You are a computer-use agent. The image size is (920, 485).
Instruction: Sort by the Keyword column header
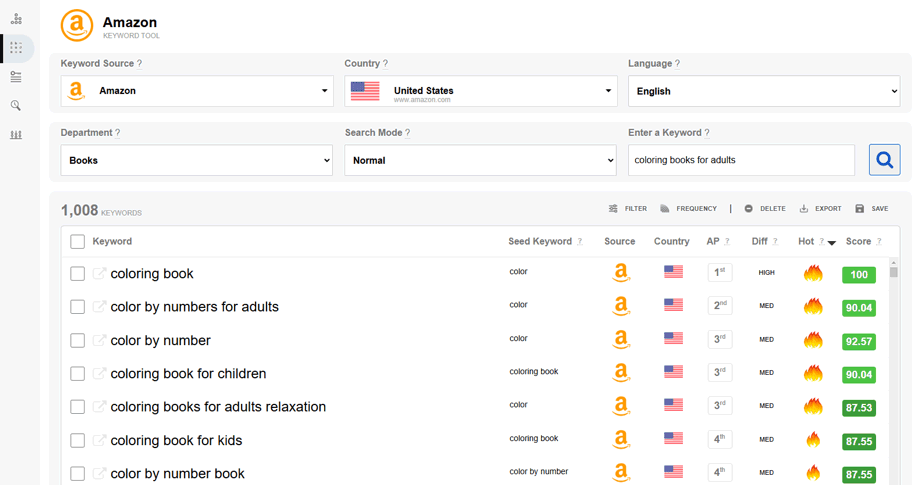[x=112, y=242]
